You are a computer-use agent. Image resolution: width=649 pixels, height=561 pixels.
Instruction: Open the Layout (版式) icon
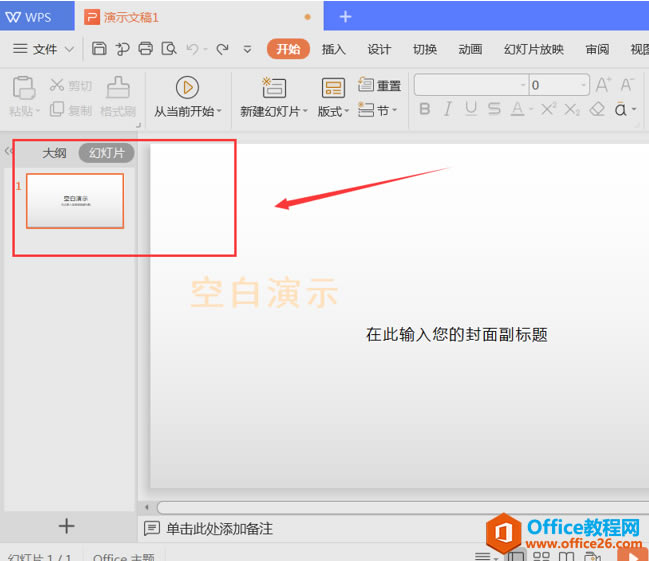tap(333, 87)
